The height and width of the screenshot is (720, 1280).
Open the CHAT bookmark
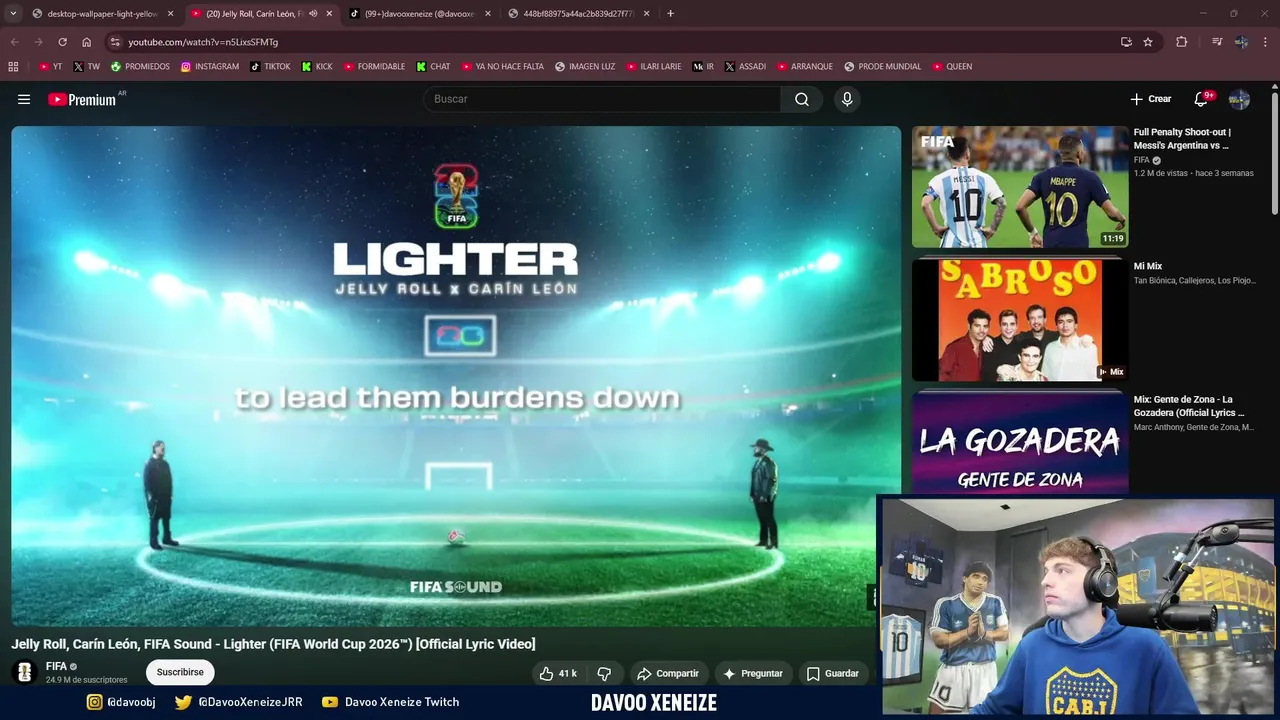(x=433, y=67)
